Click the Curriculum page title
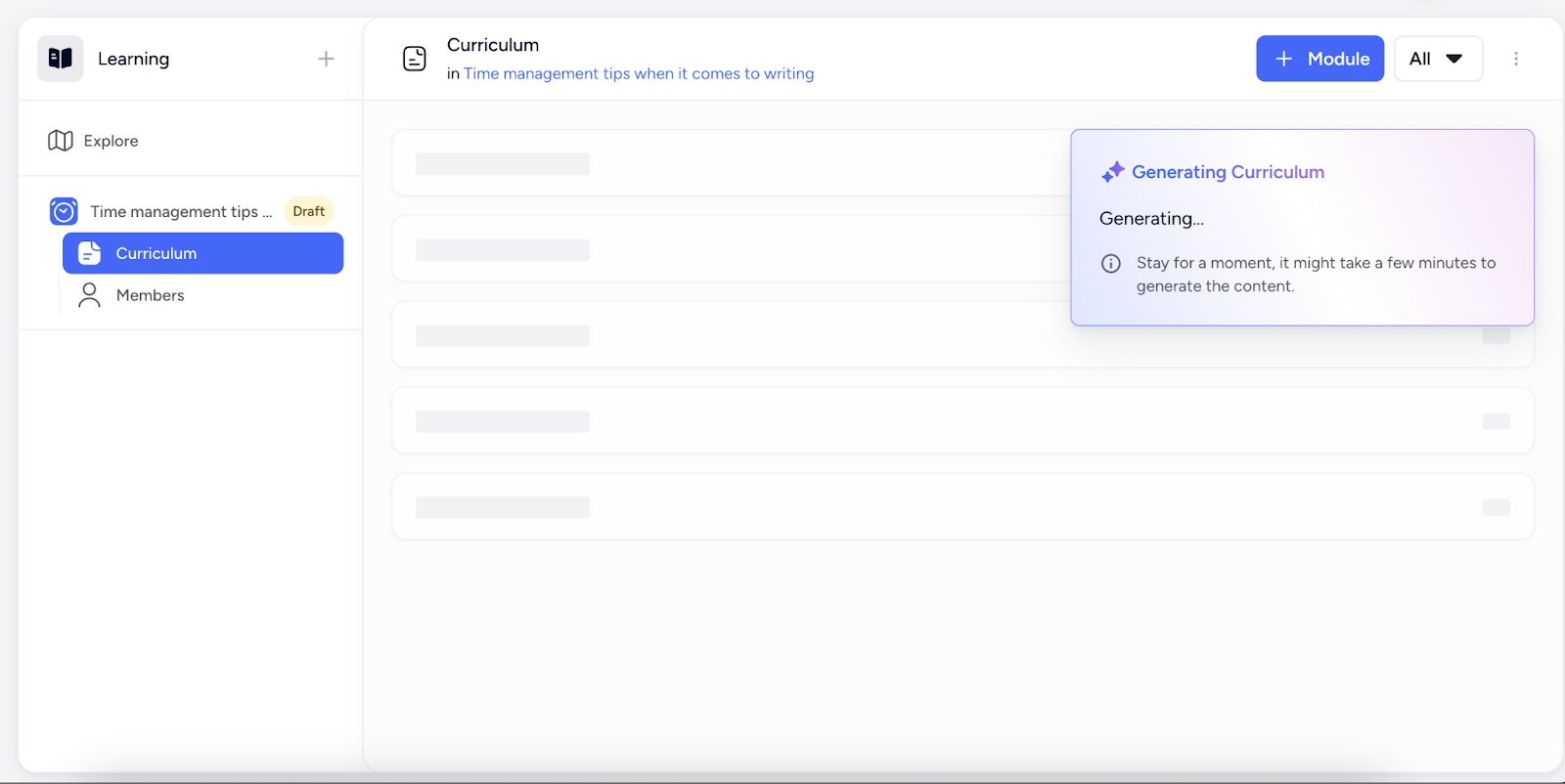 tap(493, 45)
